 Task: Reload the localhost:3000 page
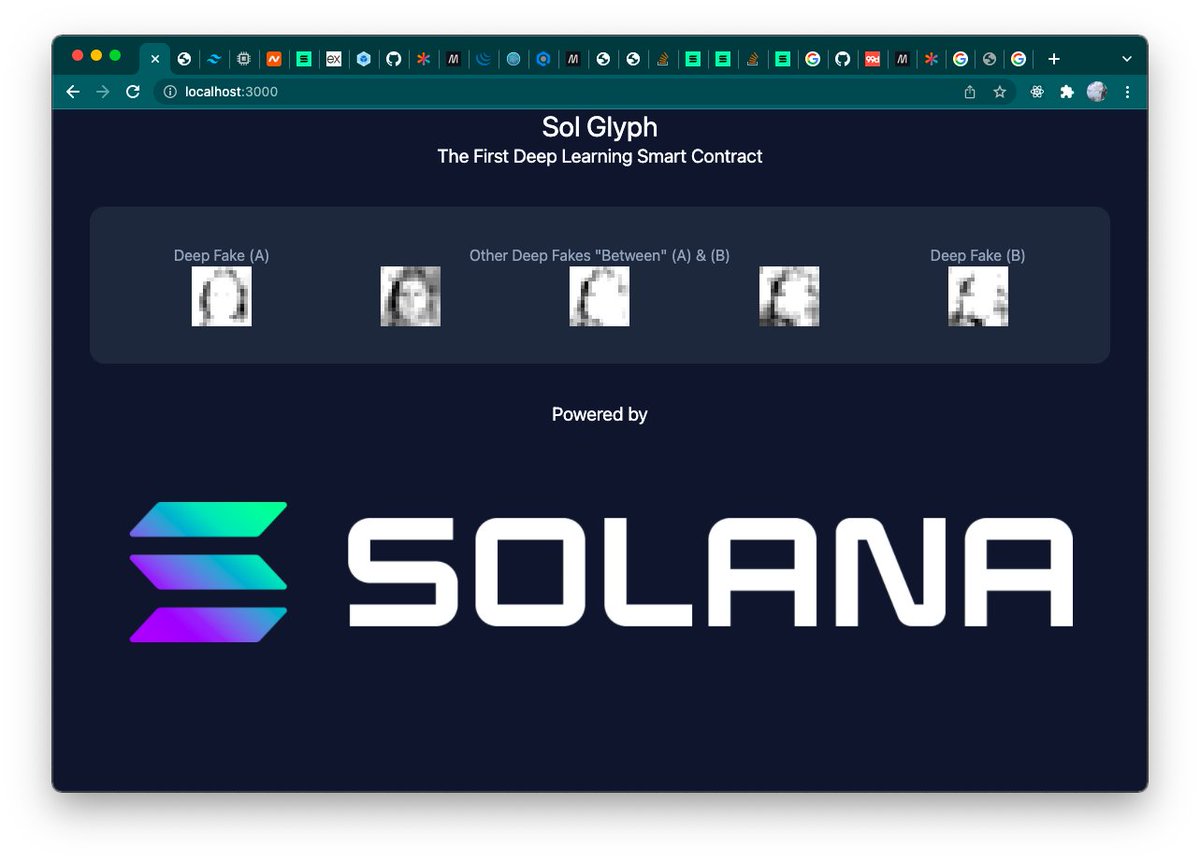click(x=133, y=92)
